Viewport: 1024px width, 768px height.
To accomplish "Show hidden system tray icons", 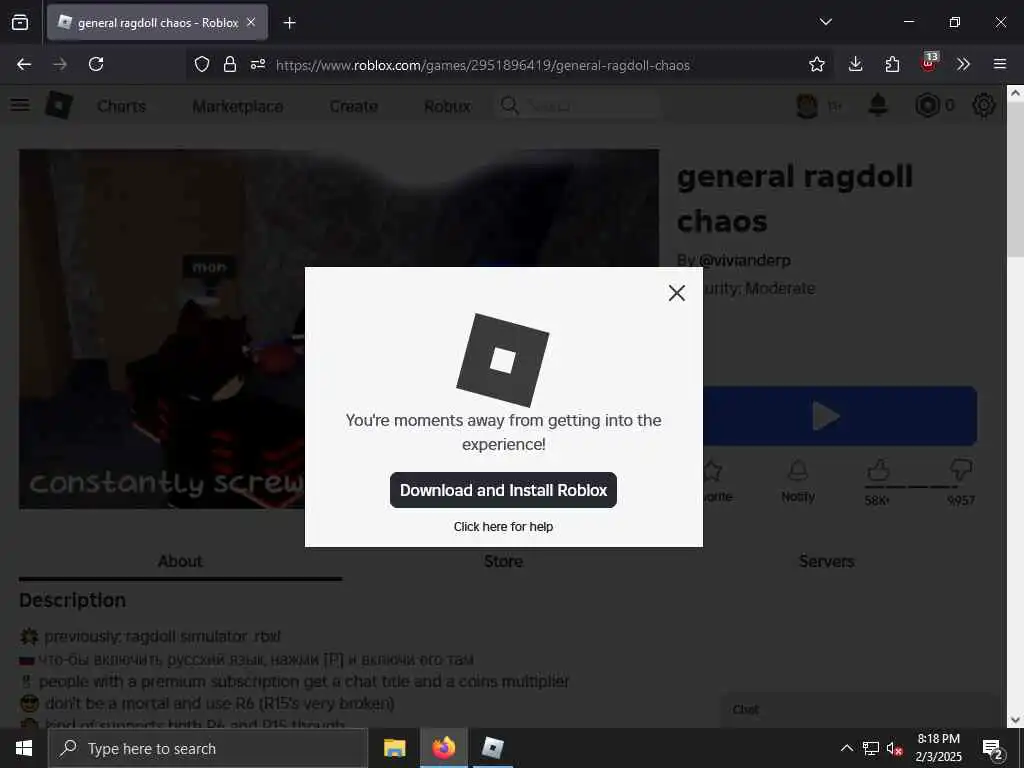I will 846,748.
